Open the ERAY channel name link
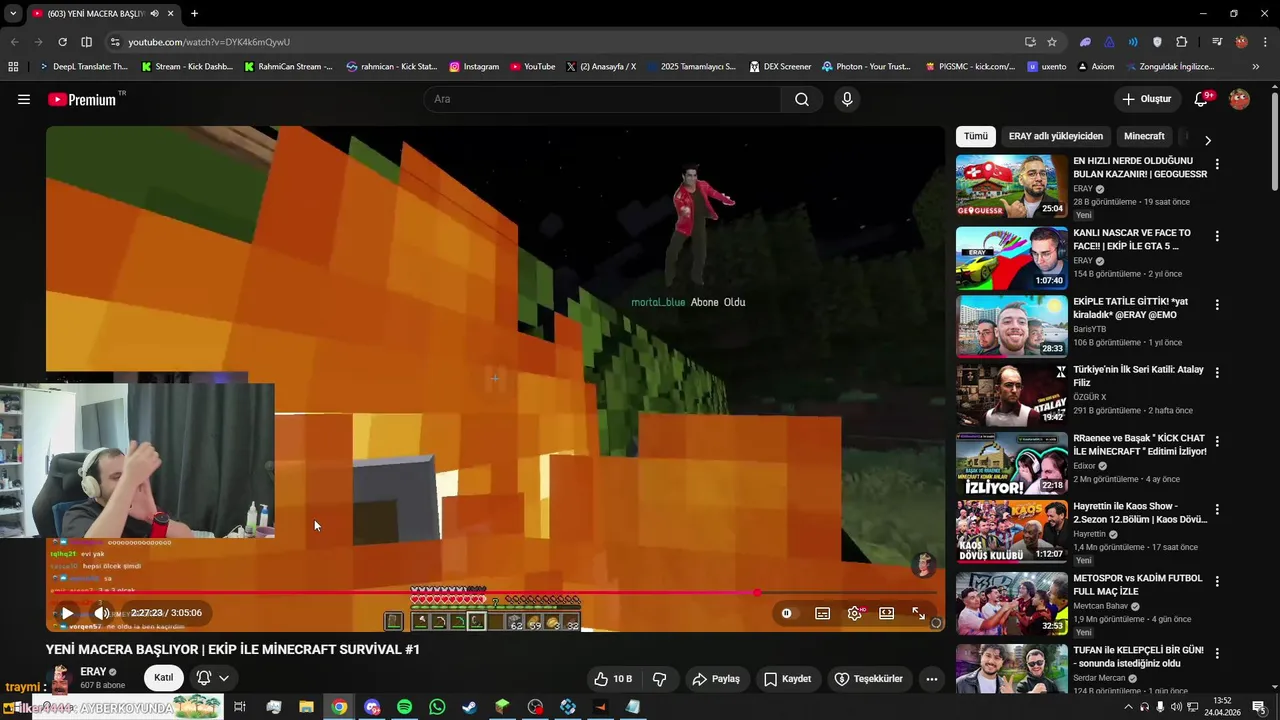The image size is (1280, 720). (93, 671)
